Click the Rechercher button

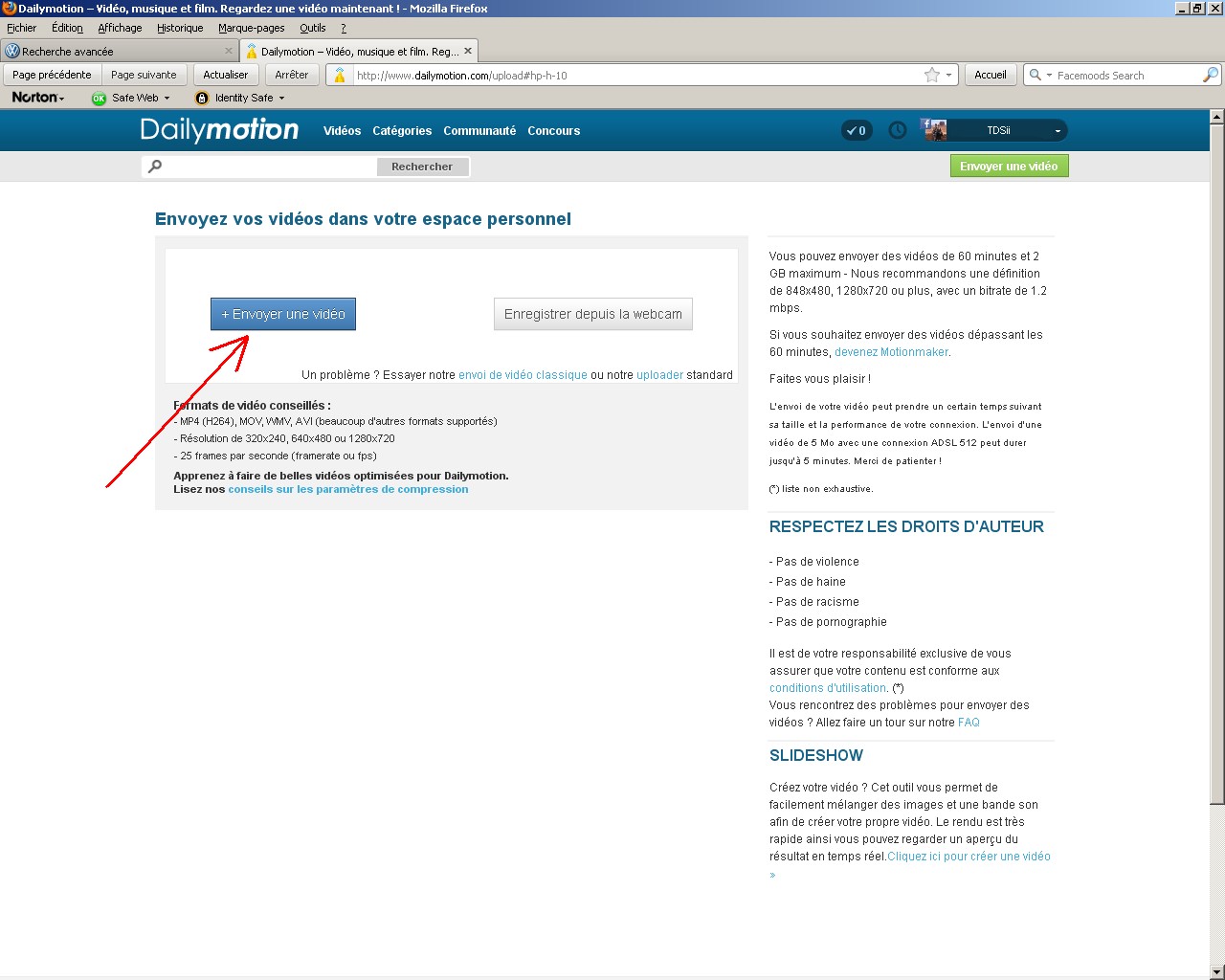click(x=422, y=167)
